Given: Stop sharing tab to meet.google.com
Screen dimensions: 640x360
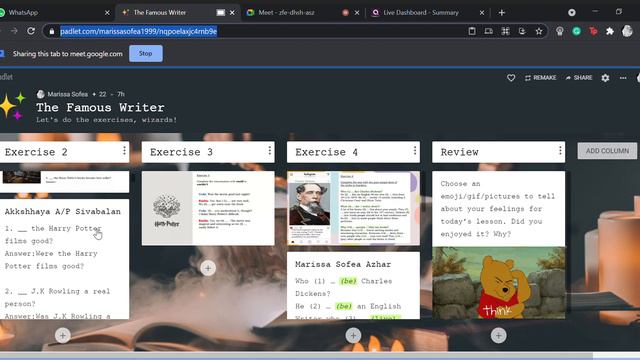Looking at the screenshot, I should [x=146, y=53].
